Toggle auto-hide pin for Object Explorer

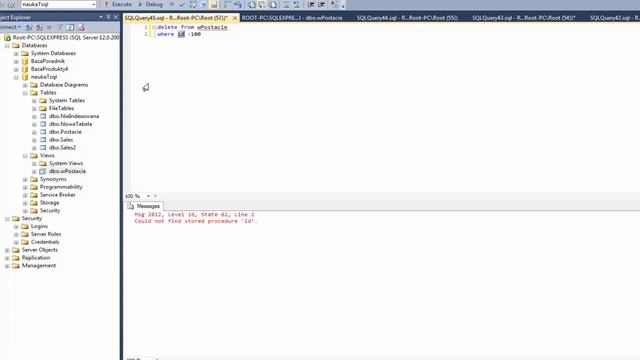tap(108, 17)
